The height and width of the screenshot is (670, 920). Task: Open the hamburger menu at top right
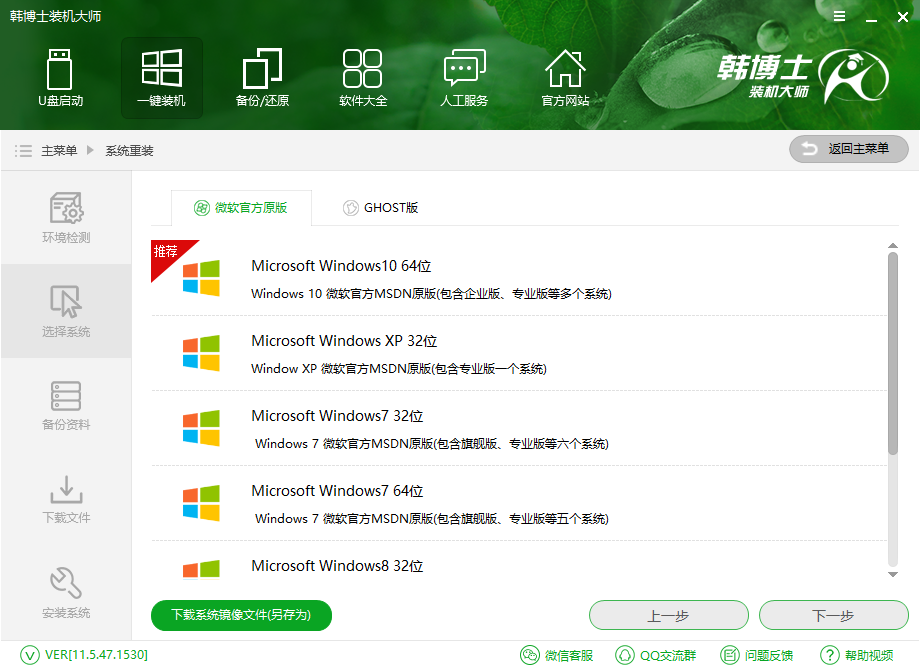[x=838, y=16]
